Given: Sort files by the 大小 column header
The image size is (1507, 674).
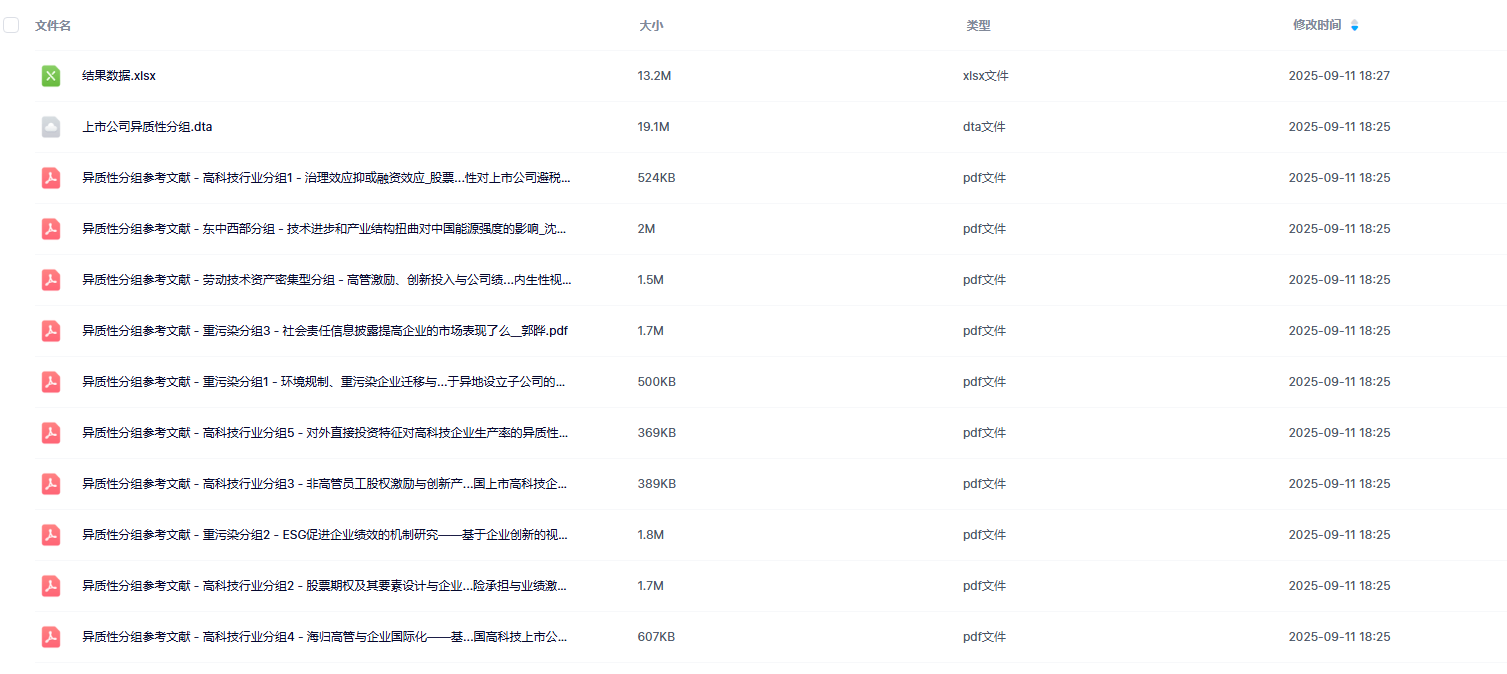Looking at the screenshot, I should (x=651, y=25).
